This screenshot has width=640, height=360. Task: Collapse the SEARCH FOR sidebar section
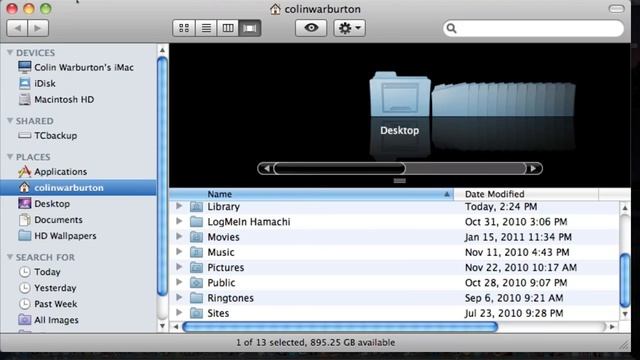click(x=10, y=257)
